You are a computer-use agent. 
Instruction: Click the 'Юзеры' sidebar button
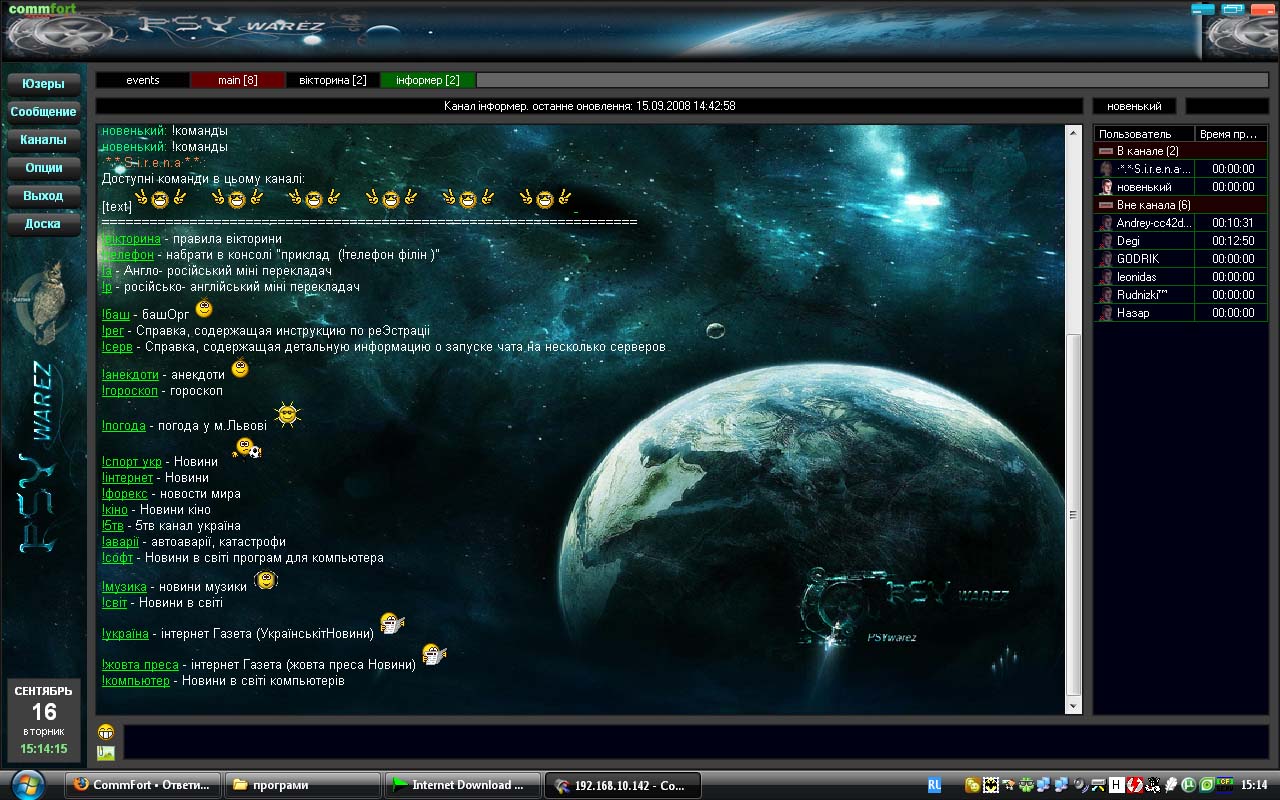click(x=43, y=84)
